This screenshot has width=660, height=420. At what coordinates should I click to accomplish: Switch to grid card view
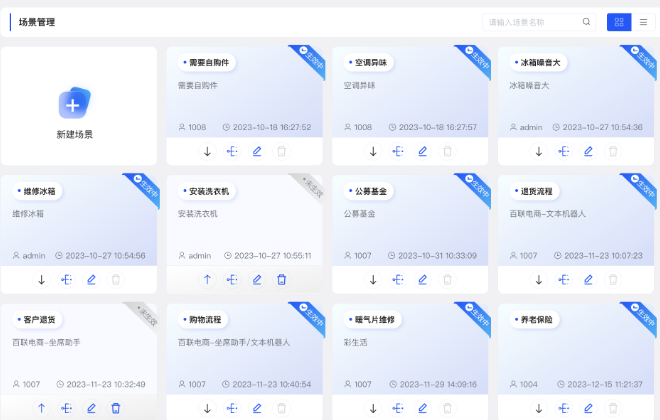[618, 21]
